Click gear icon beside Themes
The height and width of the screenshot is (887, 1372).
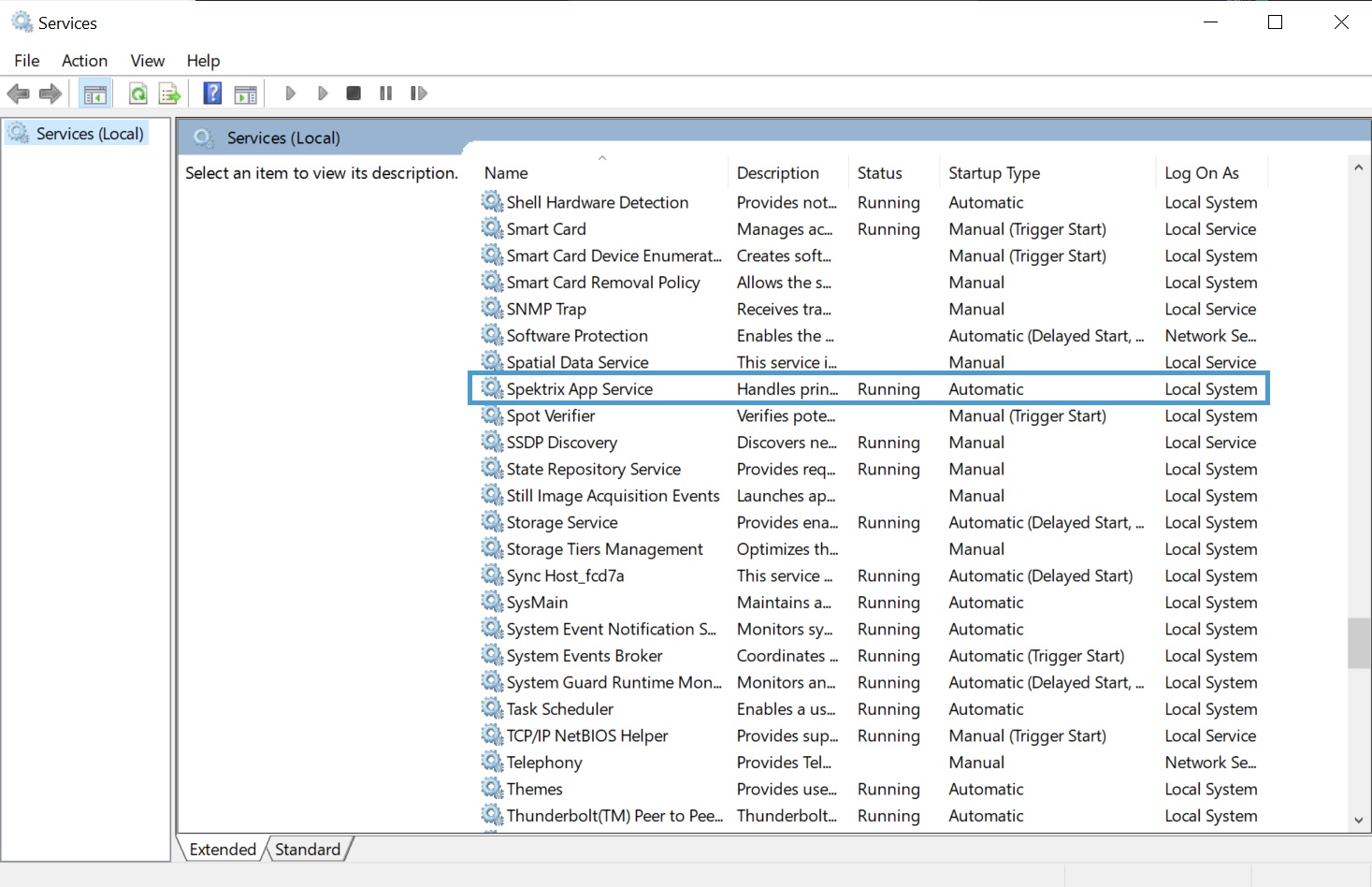point(492,788)
